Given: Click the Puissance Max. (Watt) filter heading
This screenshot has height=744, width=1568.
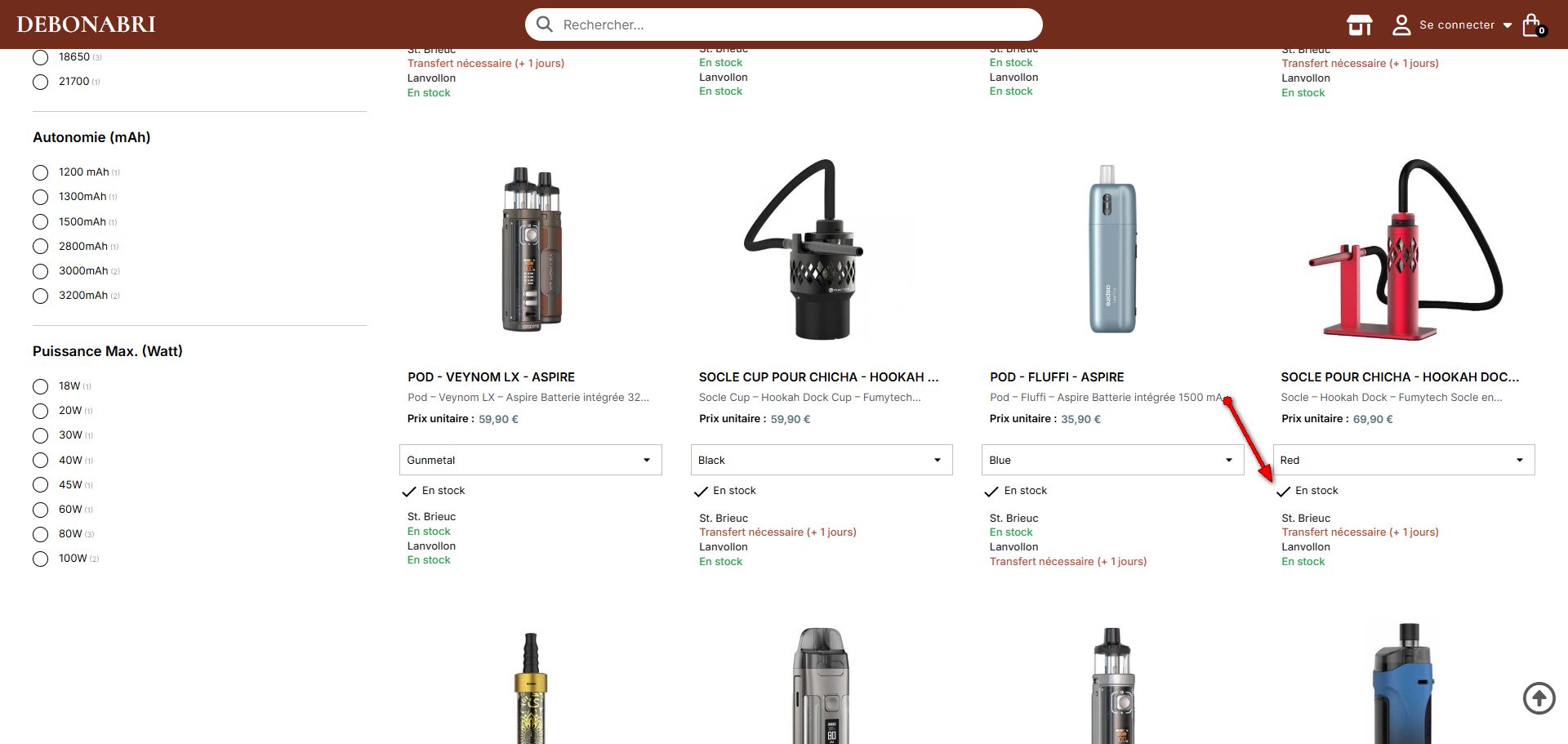Looking at the screenshot, I should coord(108,351).
